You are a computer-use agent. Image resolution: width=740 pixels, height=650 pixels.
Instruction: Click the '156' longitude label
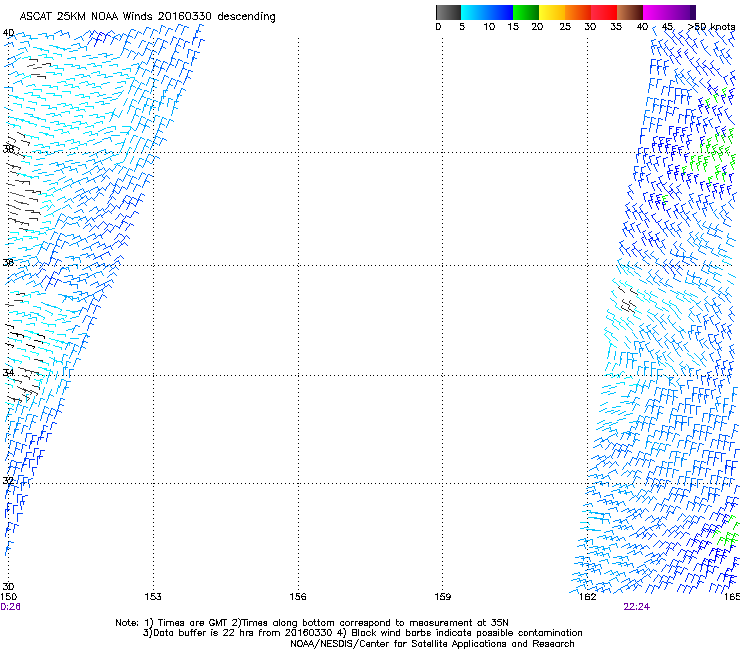(298, 597)
